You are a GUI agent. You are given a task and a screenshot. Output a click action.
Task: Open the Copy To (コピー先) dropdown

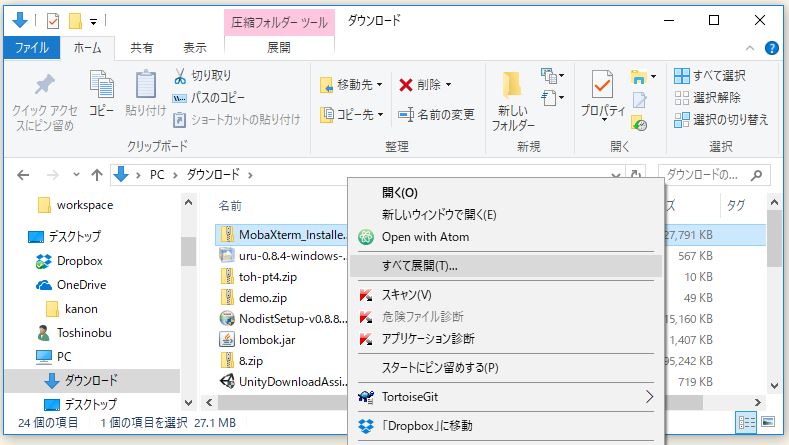[351, 115]
